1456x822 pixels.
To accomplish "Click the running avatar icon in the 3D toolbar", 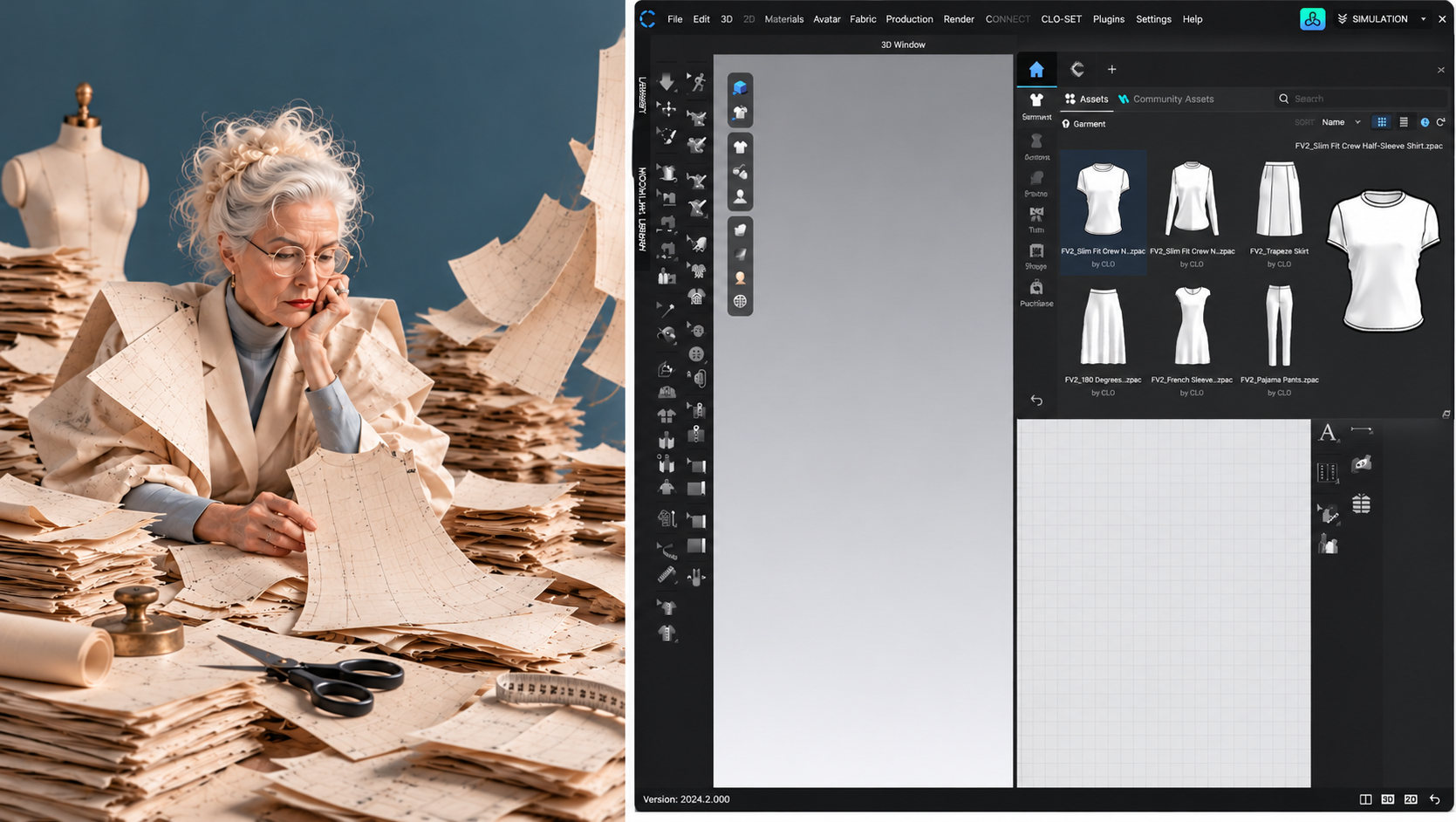I will [x=696, y=82].
